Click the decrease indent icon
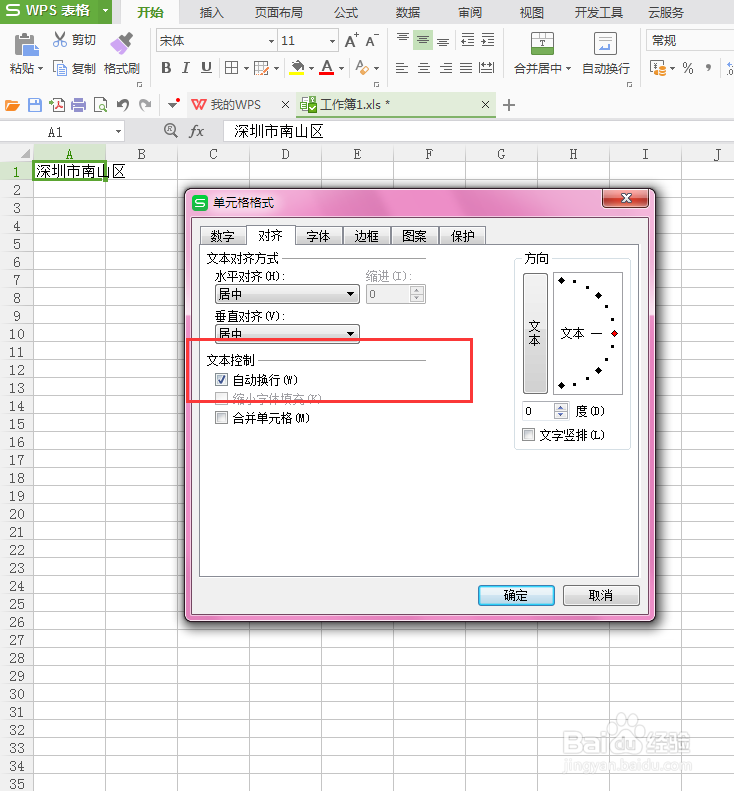 468,40
